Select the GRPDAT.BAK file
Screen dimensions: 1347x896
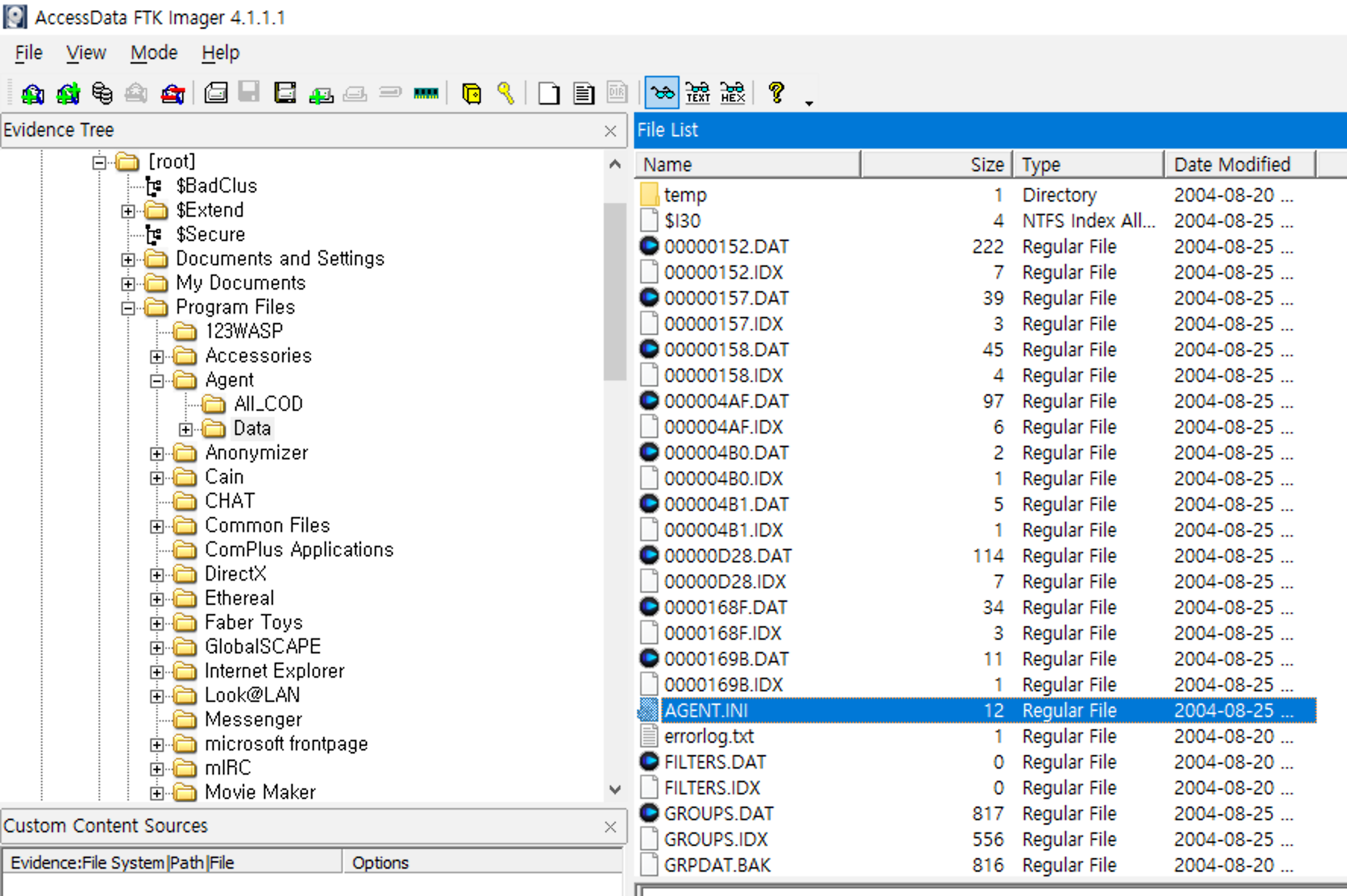717,865
